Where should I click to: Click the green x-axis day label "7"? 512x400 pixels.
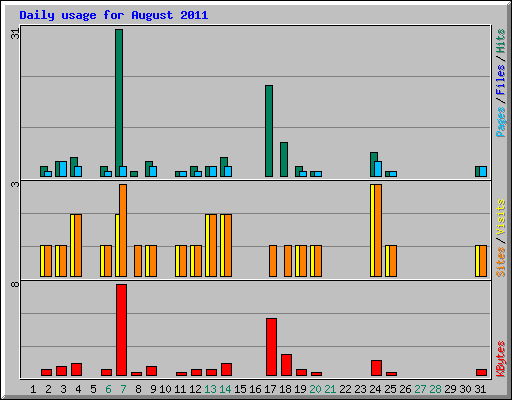(x=123, y=389)
